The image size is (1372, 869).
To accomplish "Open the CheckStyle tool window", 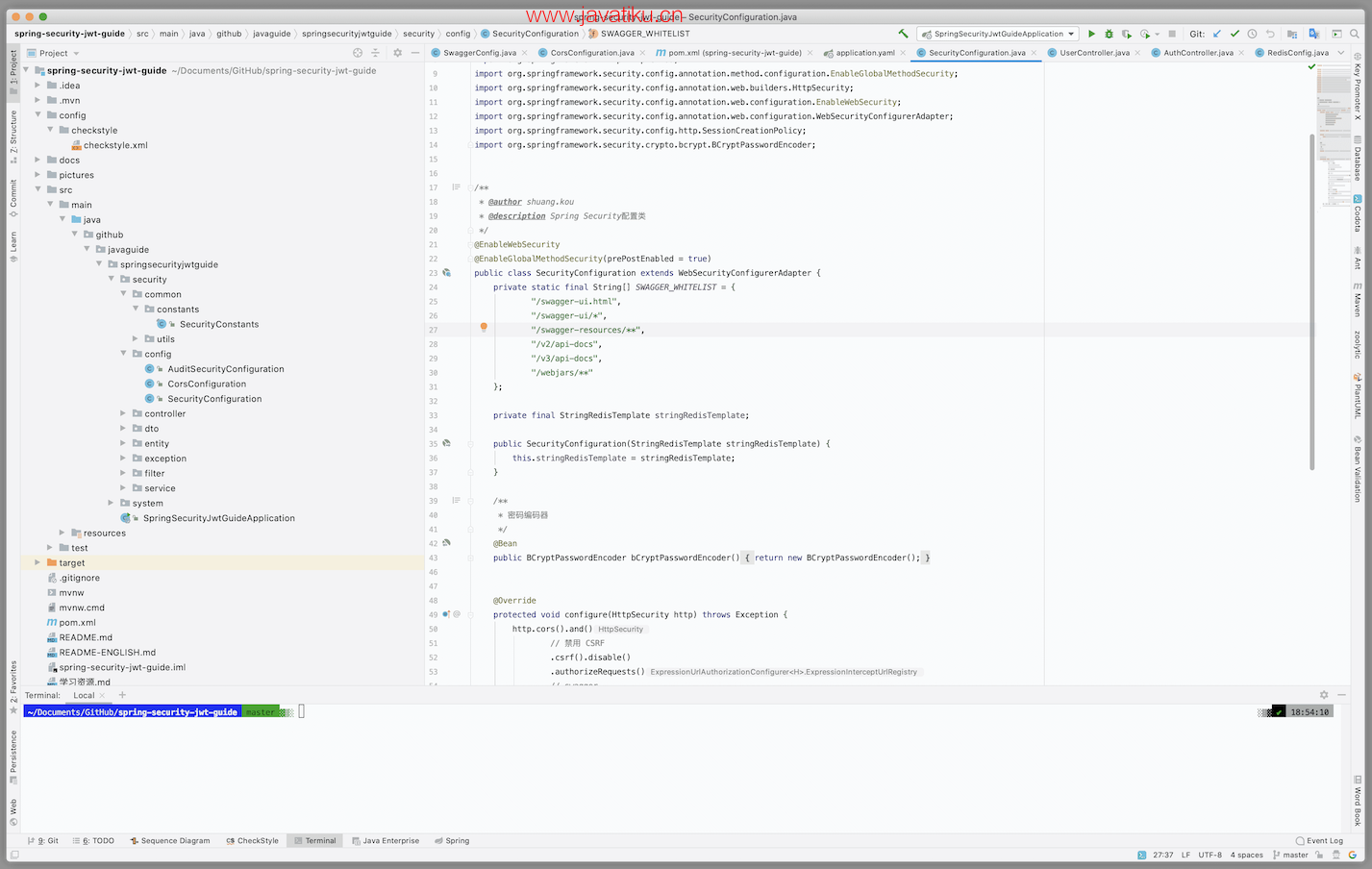I will [253, 841].
